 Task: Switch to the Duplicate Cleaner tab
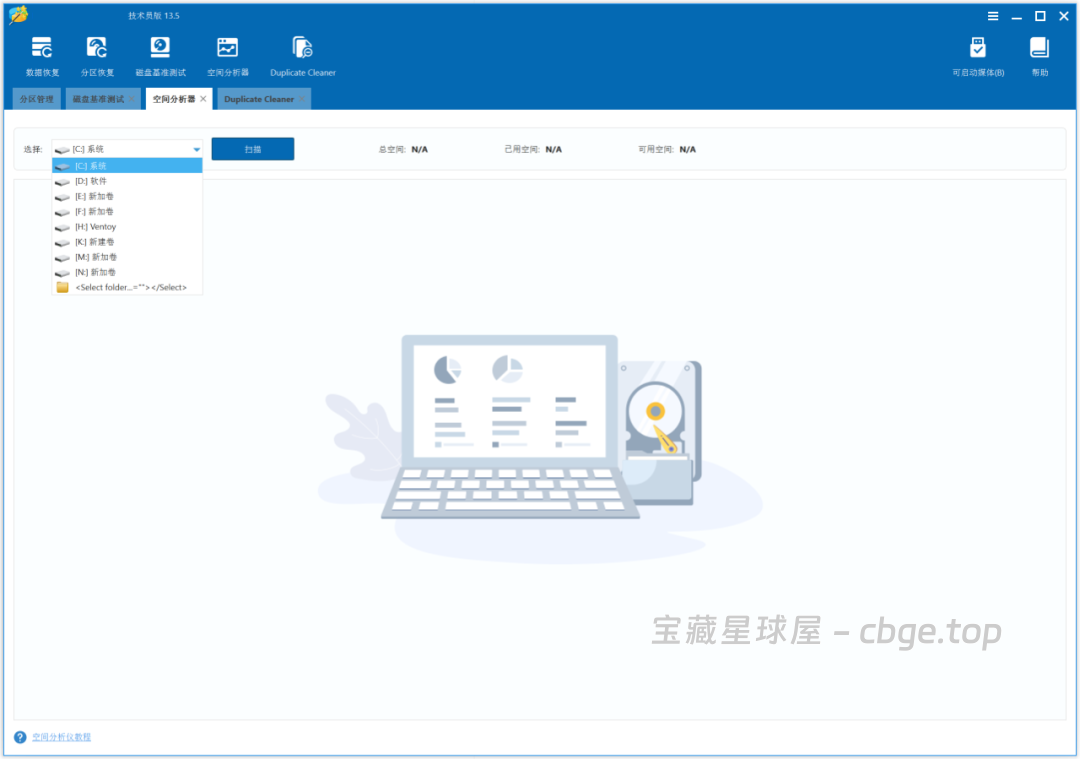coord(258,98)
